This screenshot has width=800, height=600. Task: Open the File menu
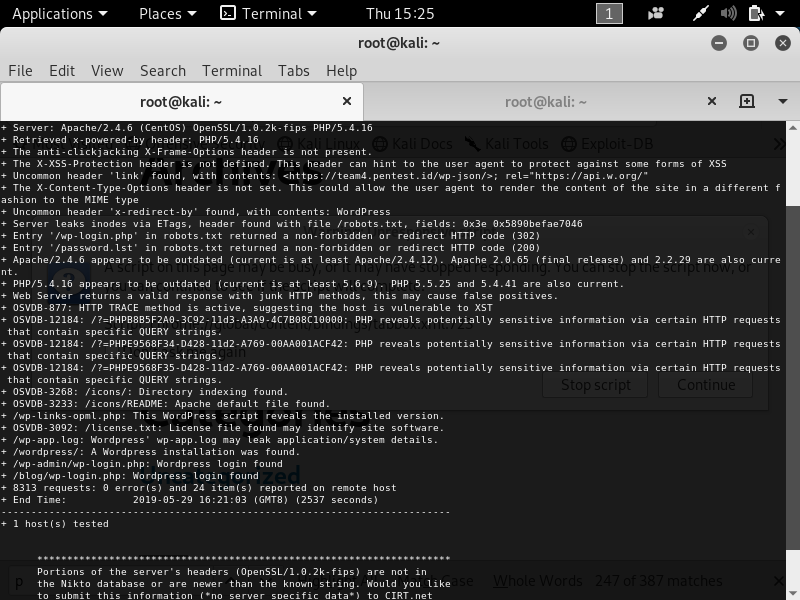(x=20, y=70)
